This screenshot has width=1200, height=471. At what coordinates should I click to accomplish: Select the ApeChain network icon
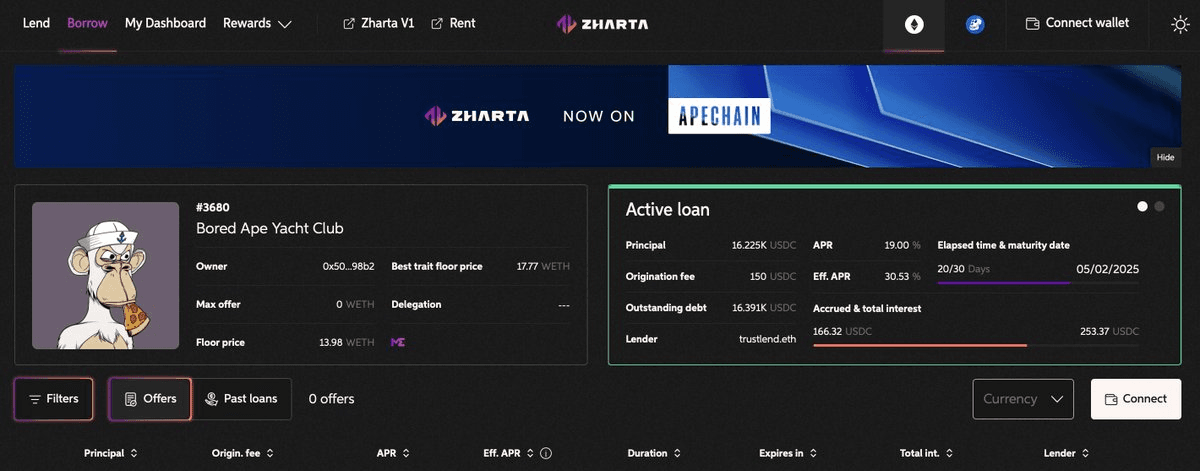(975, 25)
